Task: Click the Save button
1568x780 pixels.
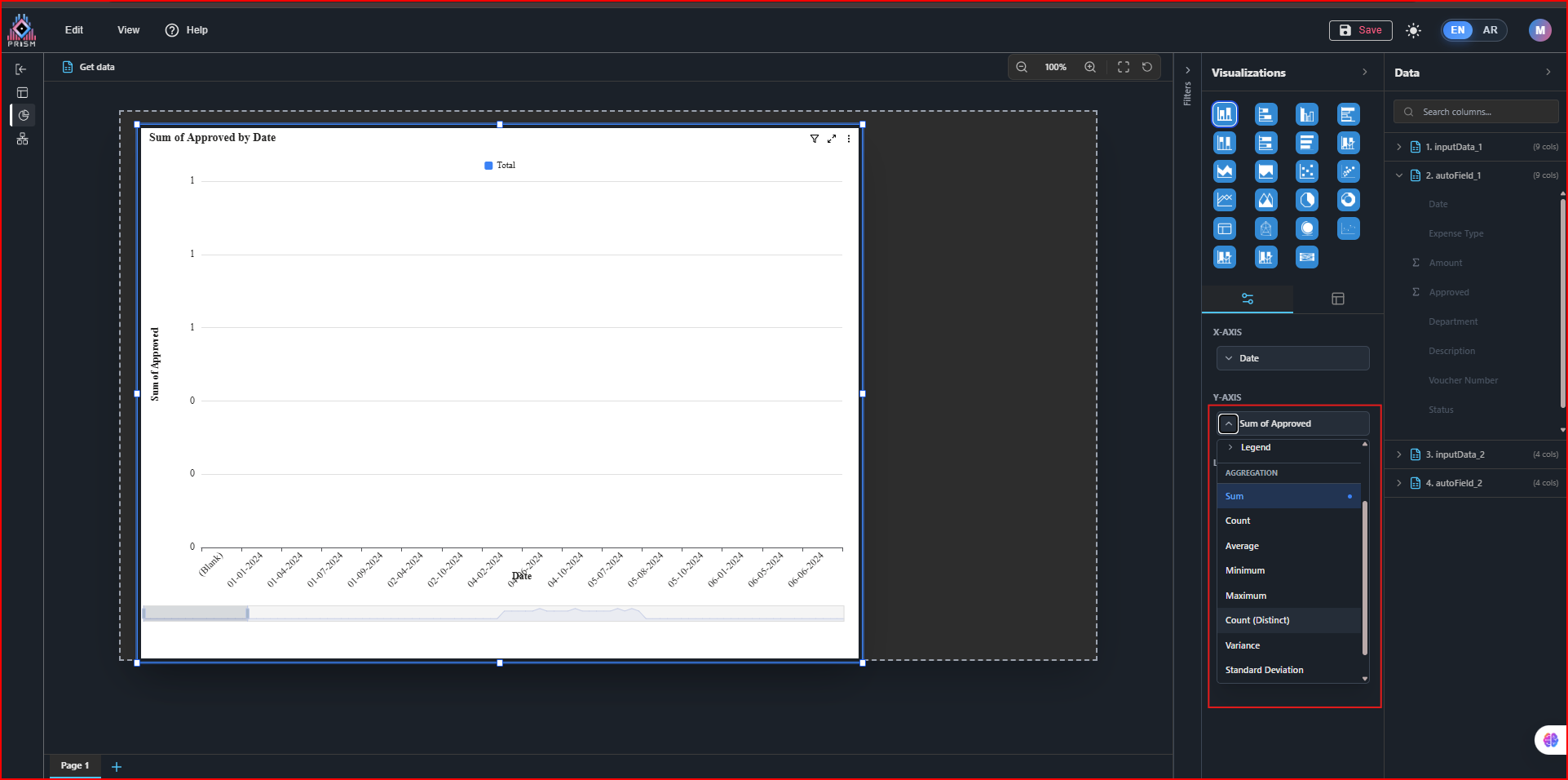Action: tap(1360, 30)
